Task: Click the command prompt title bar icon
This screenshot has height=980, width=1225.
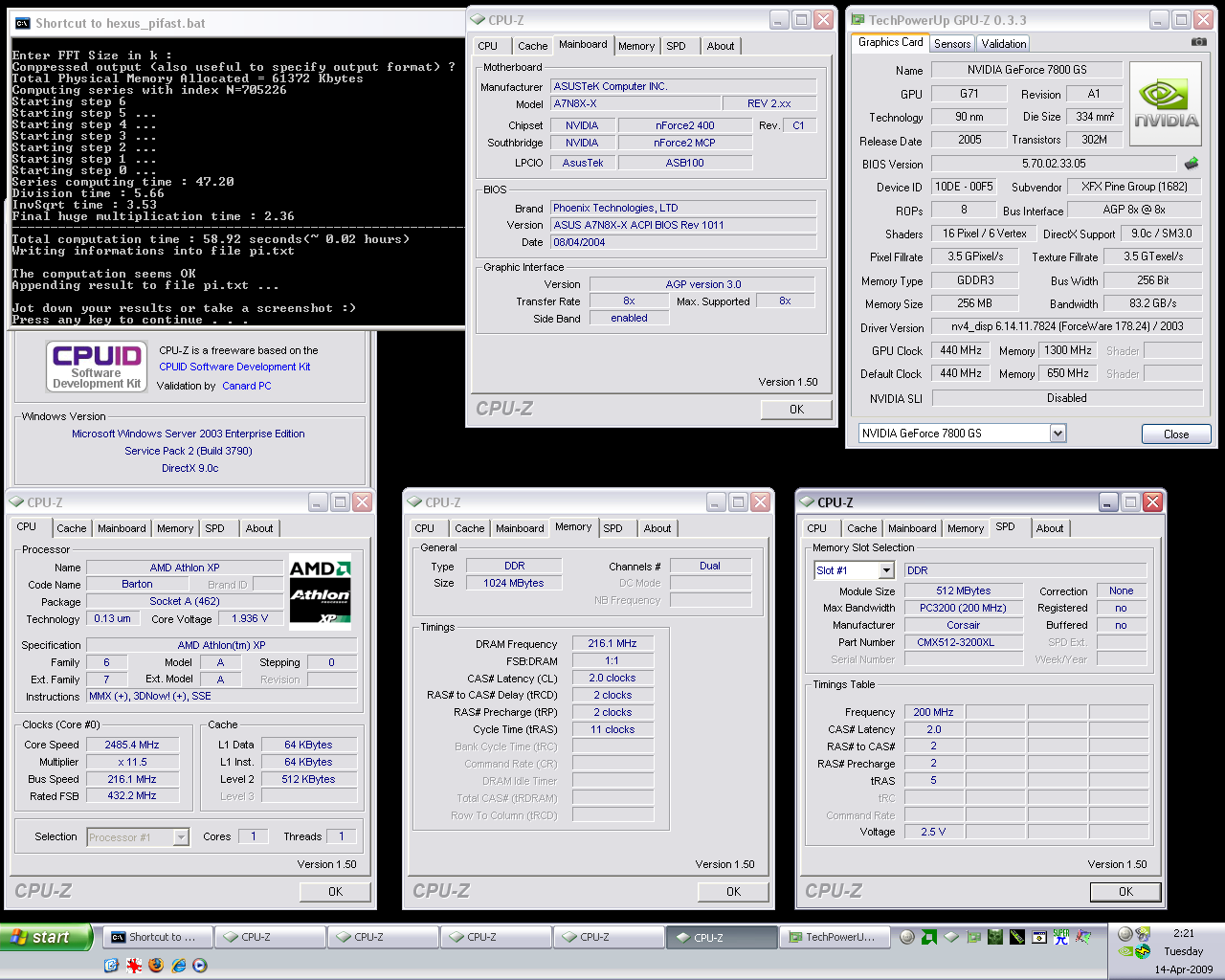Action: pyautogui.click(x=23, y=23)
